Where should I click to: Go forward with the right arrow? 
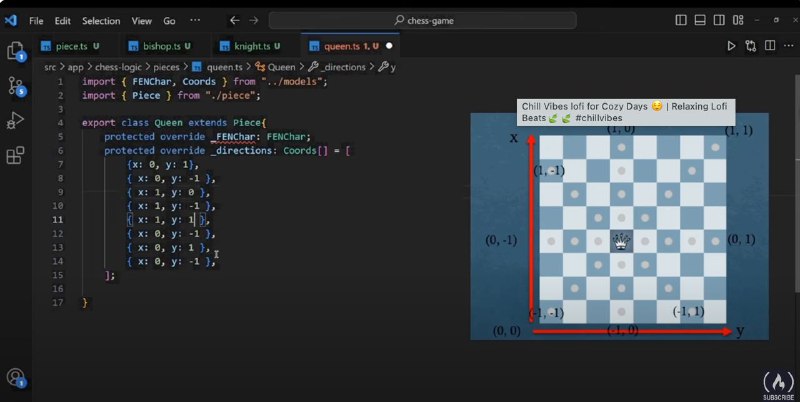coord(254,20)
